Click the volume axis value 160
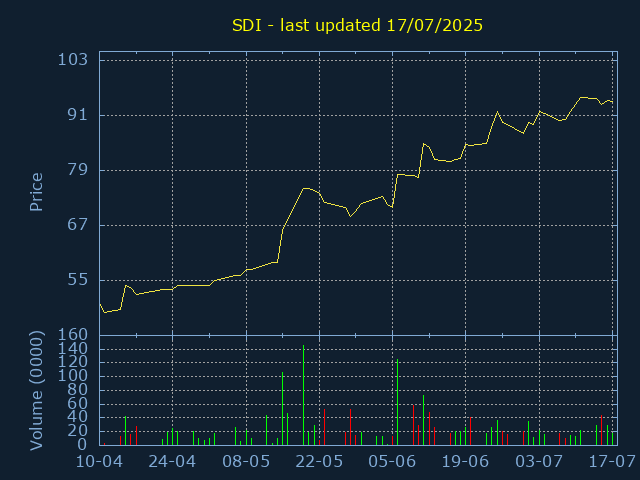This screenshot has width=640, height=480. tap(73, 335)
